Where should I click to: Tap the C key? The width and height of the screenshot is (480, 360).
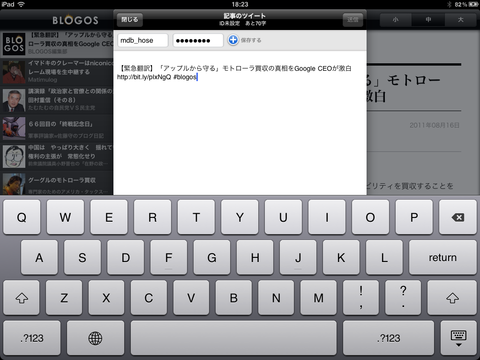pos(149,298)
